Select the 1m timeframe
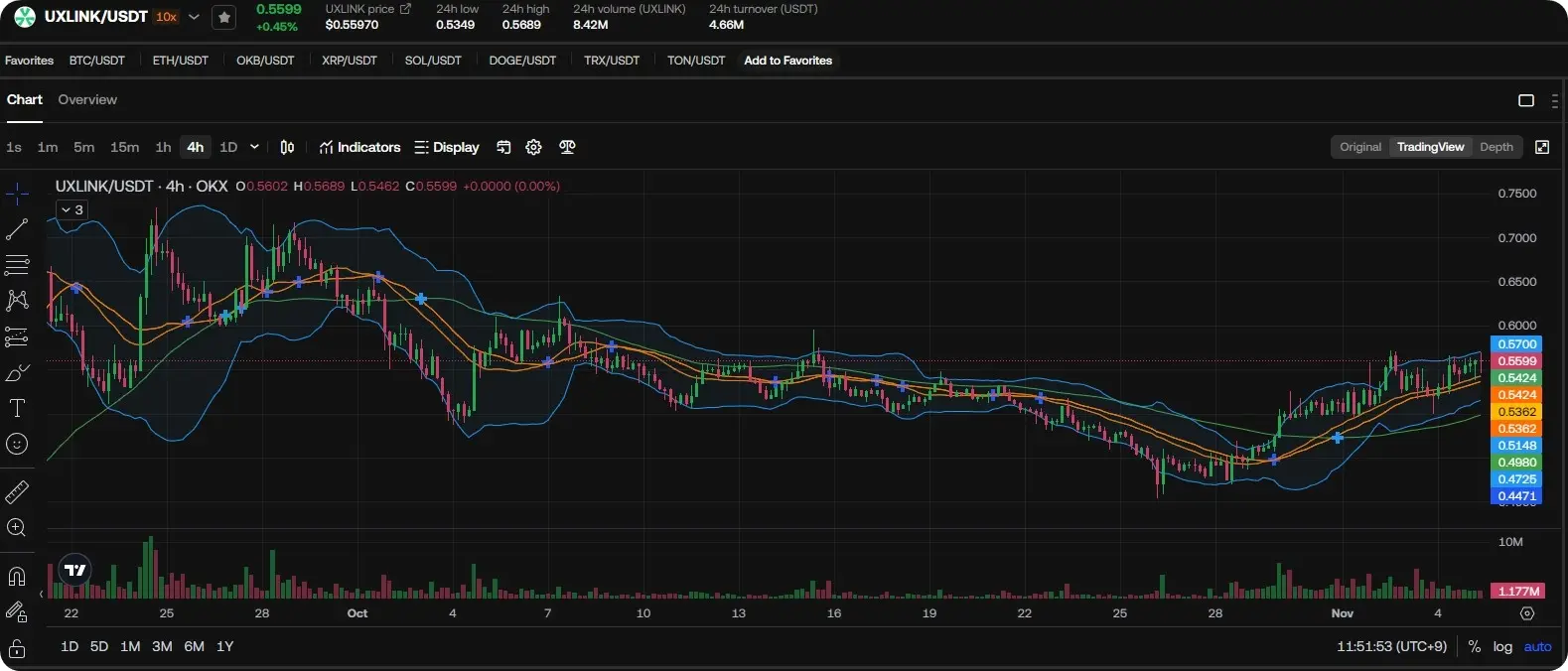1568x671 pixels. point(48,147)
